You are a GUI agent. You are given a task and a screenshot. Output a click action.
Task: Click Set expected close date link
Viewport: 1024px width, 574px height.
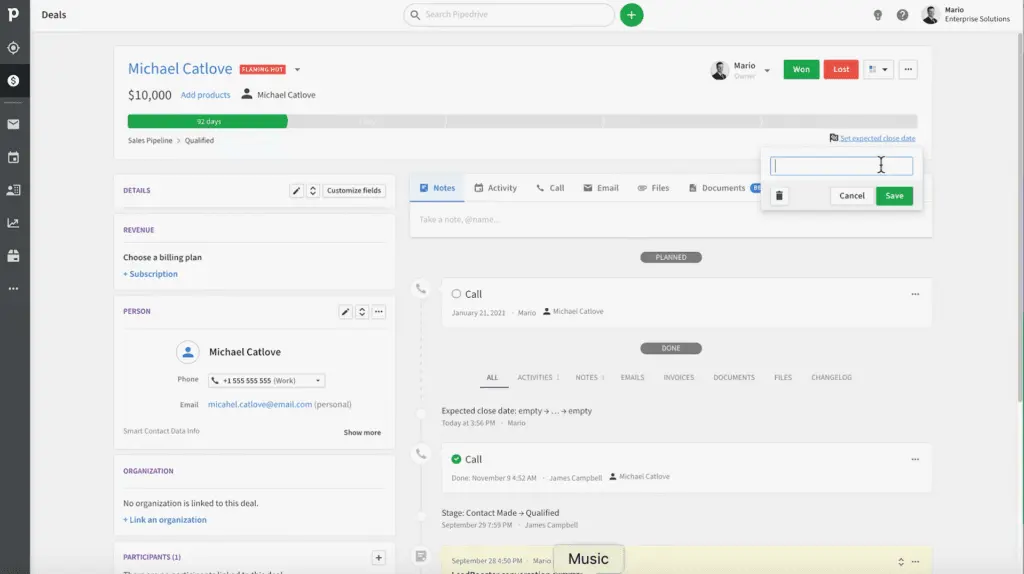tap(877, 138)
